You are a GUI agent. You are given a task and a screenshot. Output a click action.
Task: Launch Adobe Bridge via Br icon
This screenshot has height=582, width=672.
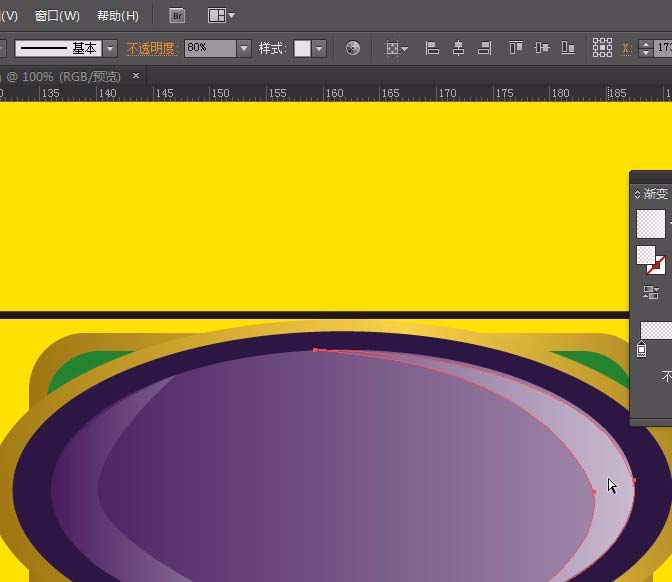pyautogui.click(x=177, y=16)
